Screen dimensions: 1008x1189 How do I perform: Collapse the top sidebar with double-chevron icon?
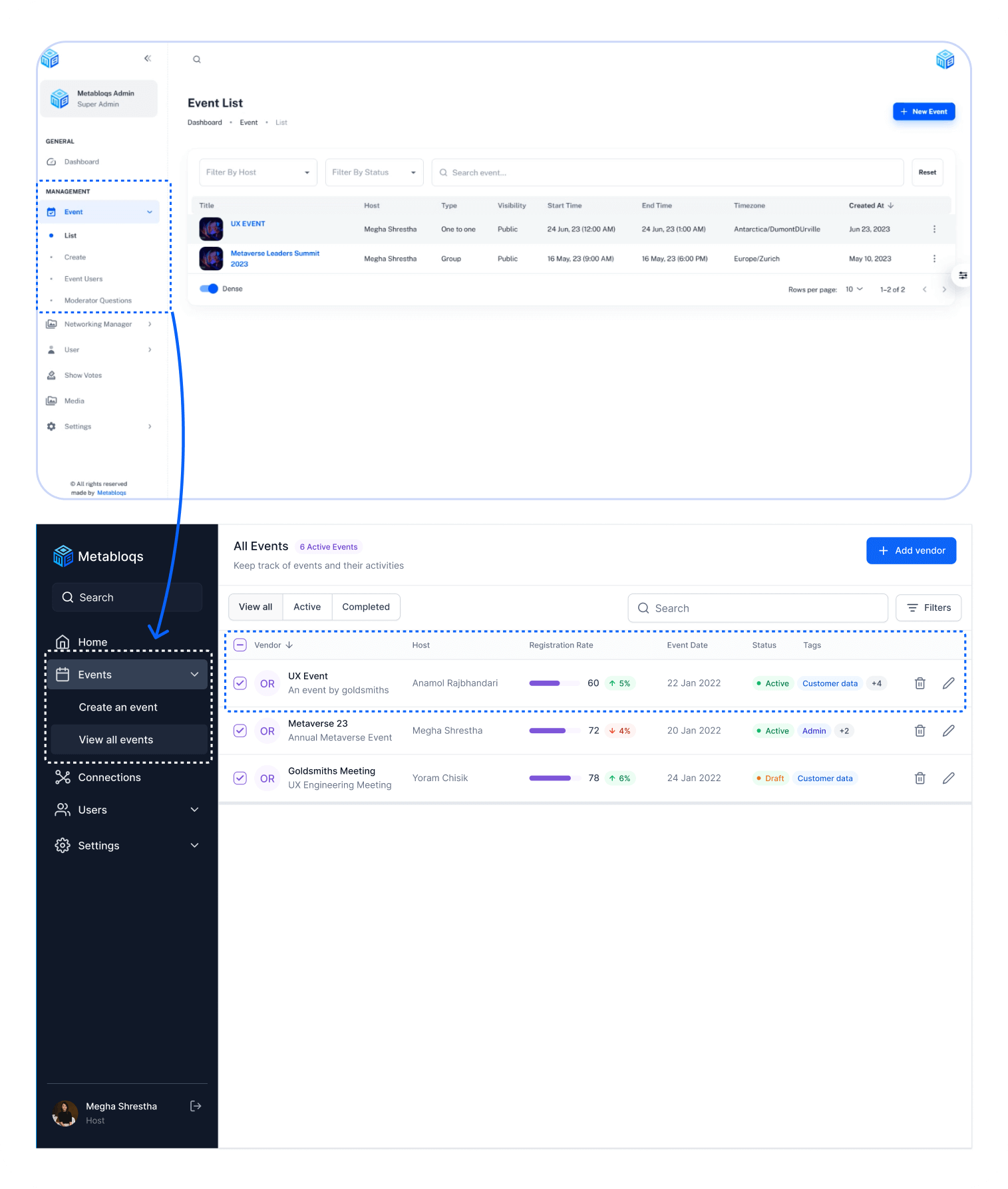point(148,59)
